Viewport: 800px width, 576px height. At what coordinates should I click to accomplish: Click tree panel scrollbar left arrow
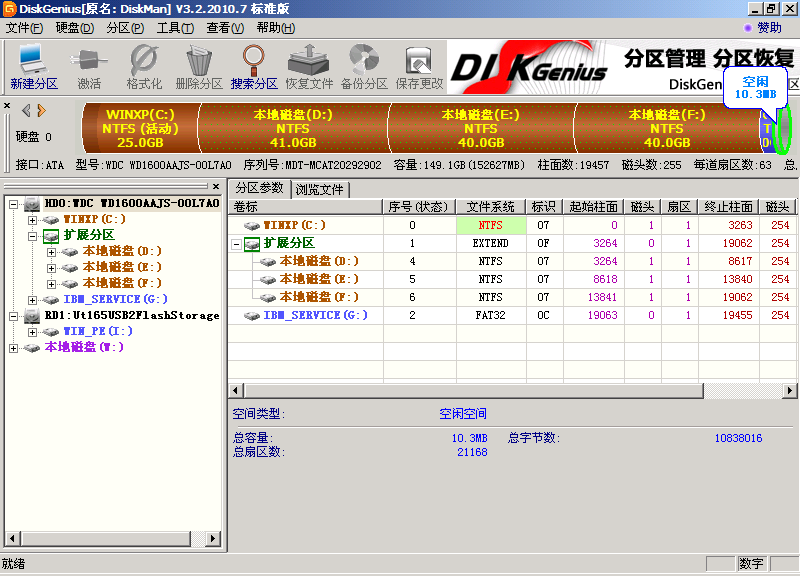pyautogui.click(x=12, y=538)
